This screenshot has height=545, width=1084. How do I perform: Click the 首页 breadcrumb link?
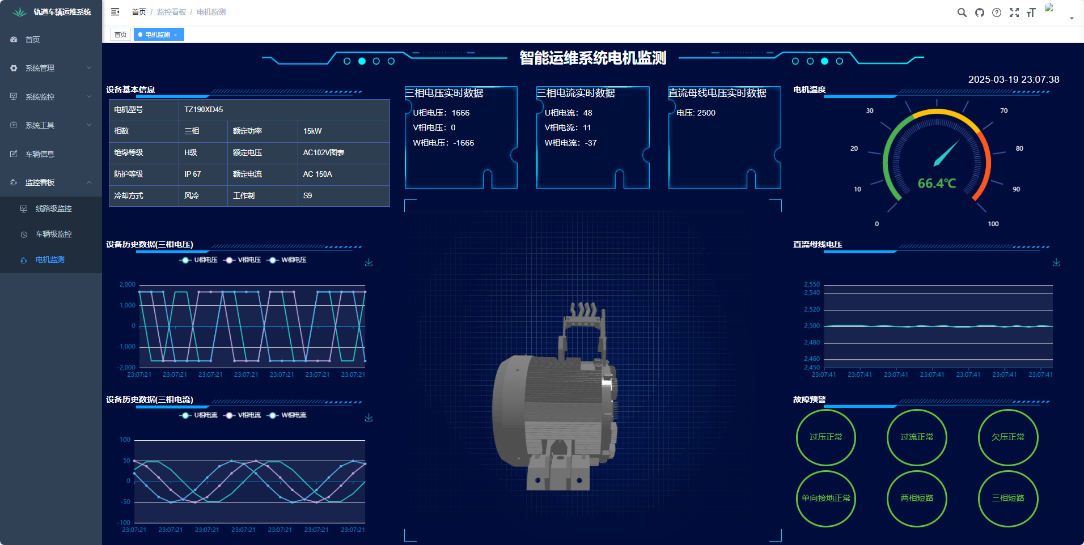click(138, 12)
